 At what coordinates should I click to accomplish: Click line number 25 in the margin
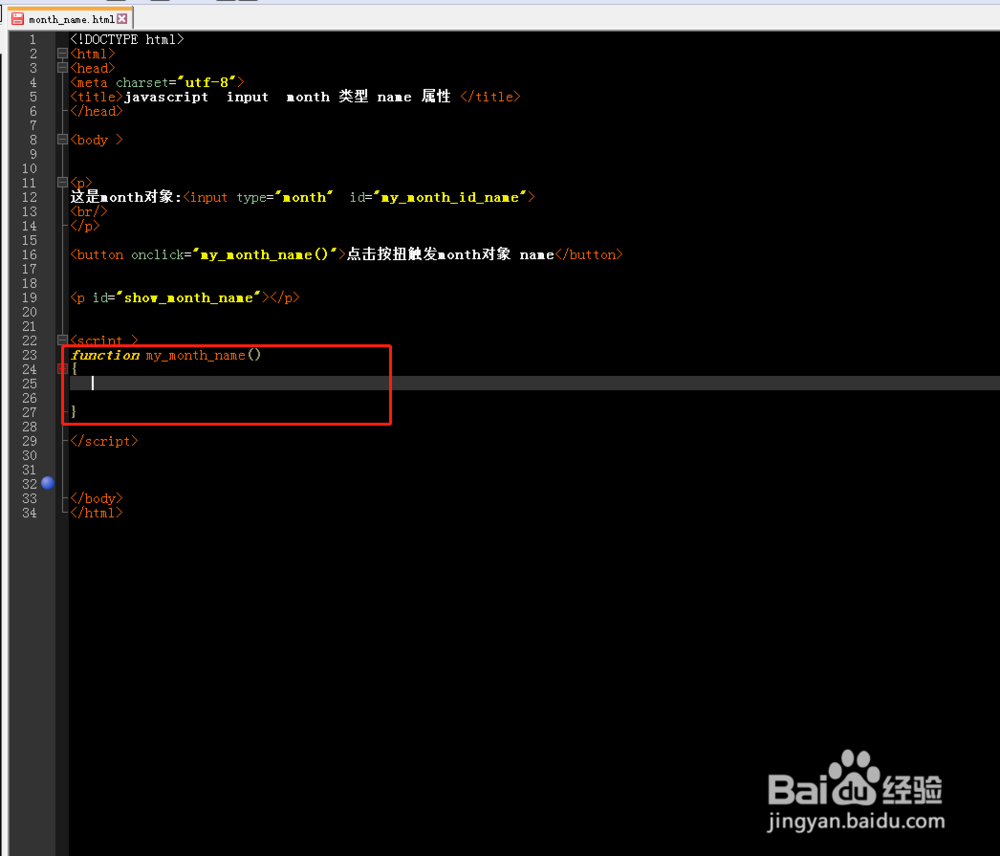(29, 383)
